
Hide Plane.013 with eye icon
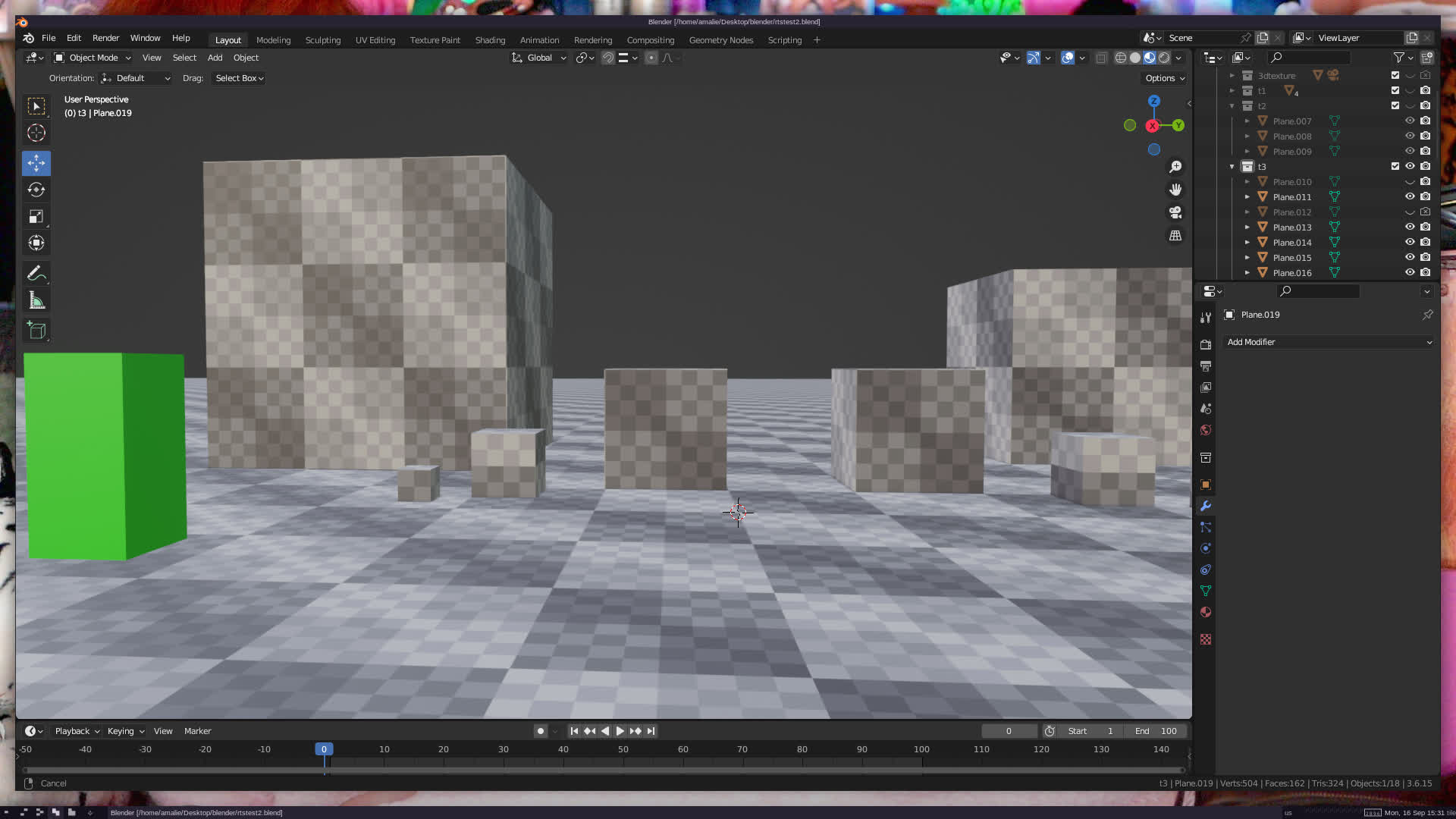point(1410,227)
